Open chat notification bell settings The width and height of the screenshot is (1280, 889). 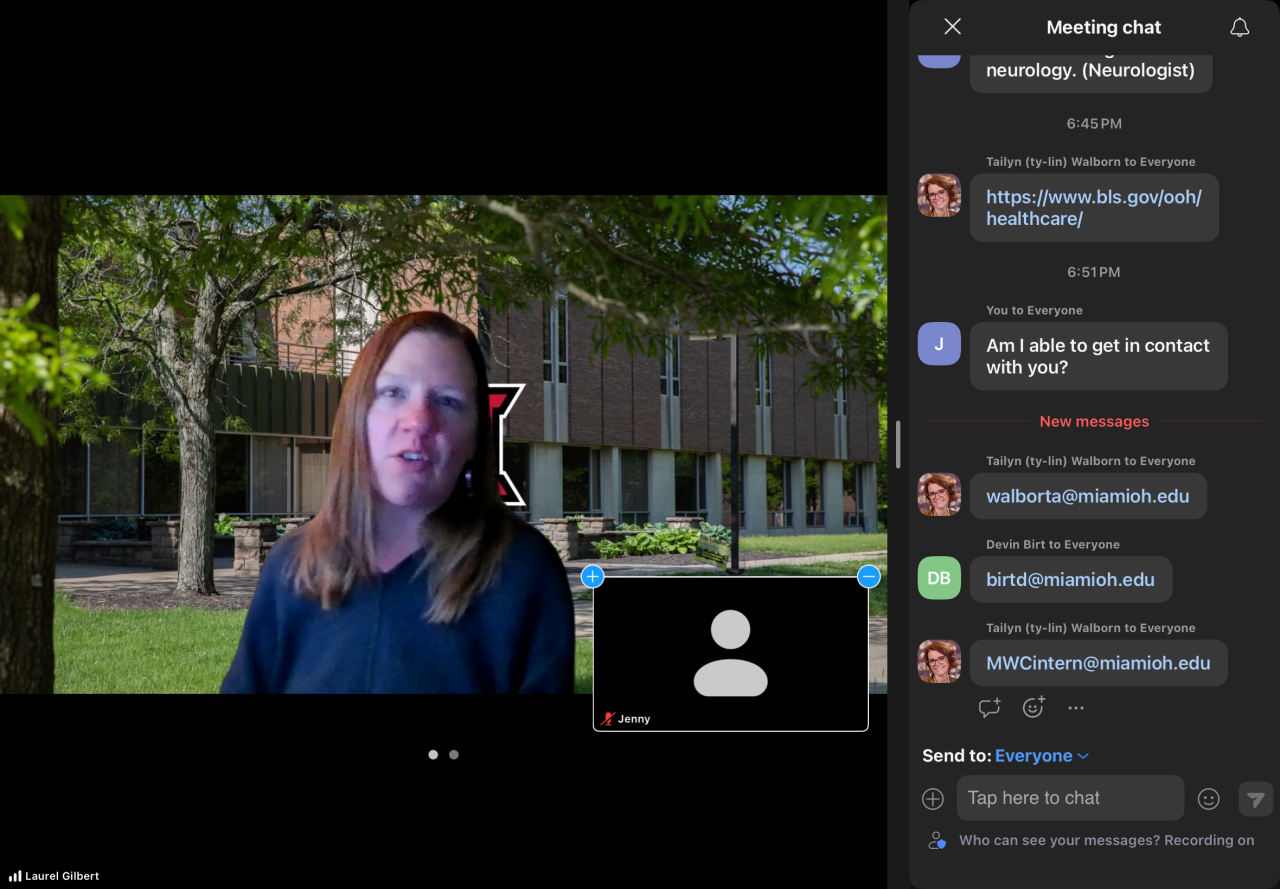tap(1239, 27)
